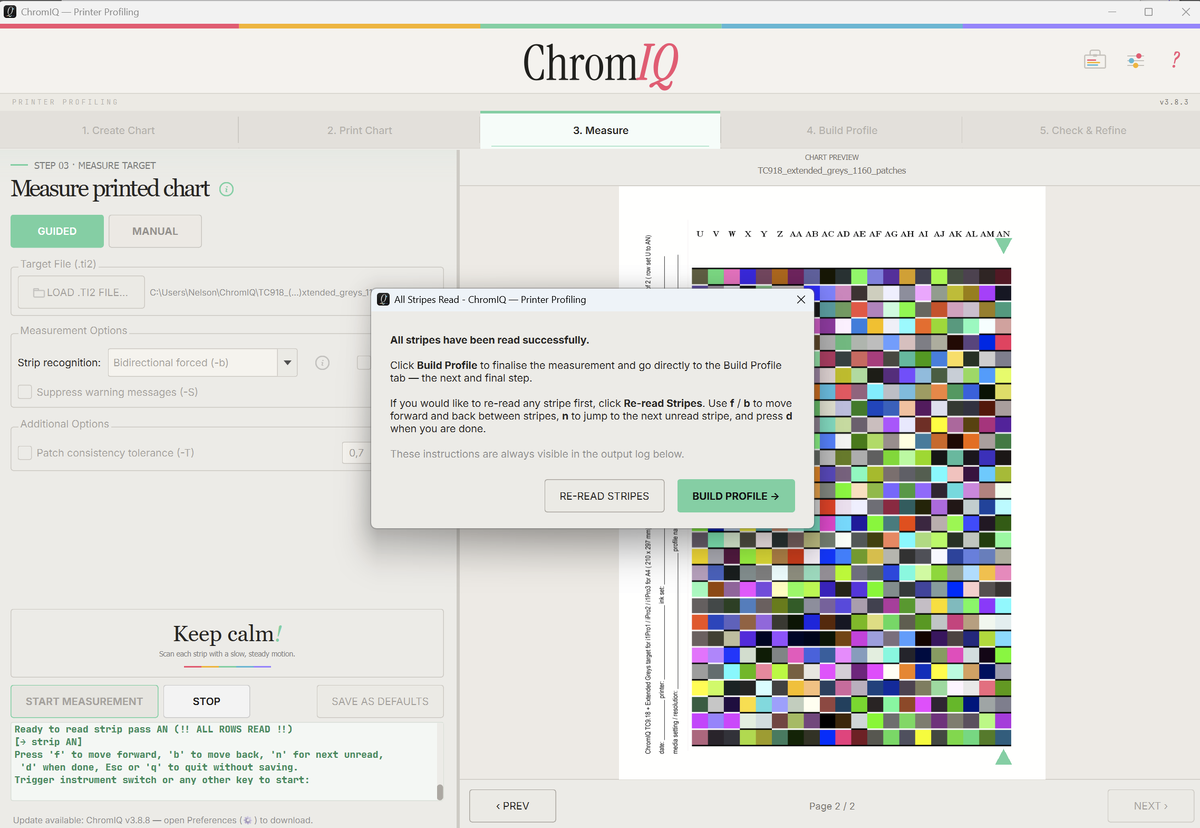Viewport: 1200px width, 828px height.
Task: Click the chart preview page image
Action: pyautogui.click(x=831, y=483)
